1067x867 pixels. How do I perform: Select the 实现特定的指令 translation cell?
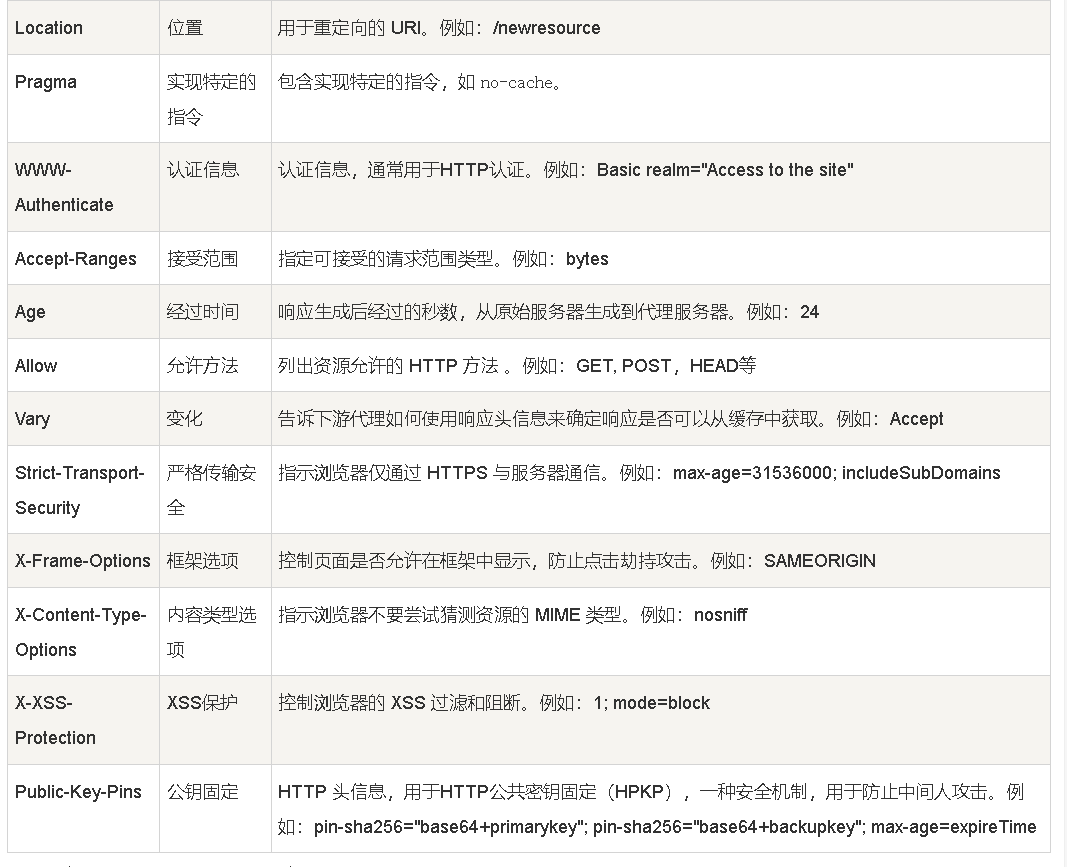tap(215, 99)
